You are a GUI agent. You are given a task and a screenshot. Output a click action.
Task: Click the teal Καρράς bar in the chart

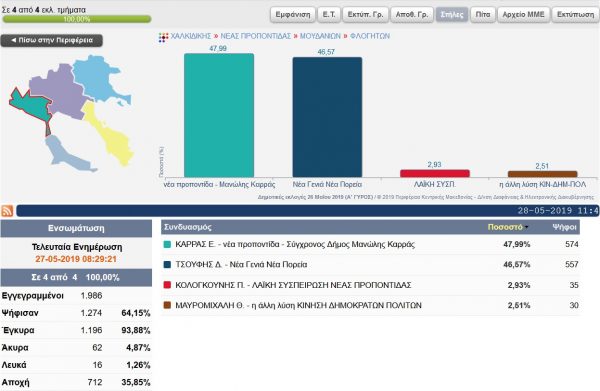point(219,115)
